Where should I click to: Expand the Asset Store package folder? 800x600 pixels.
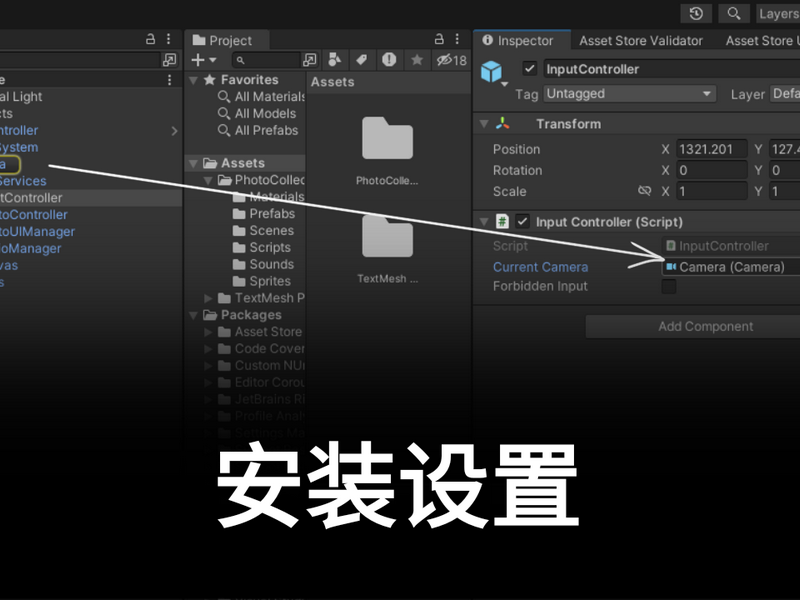point(208,332)
